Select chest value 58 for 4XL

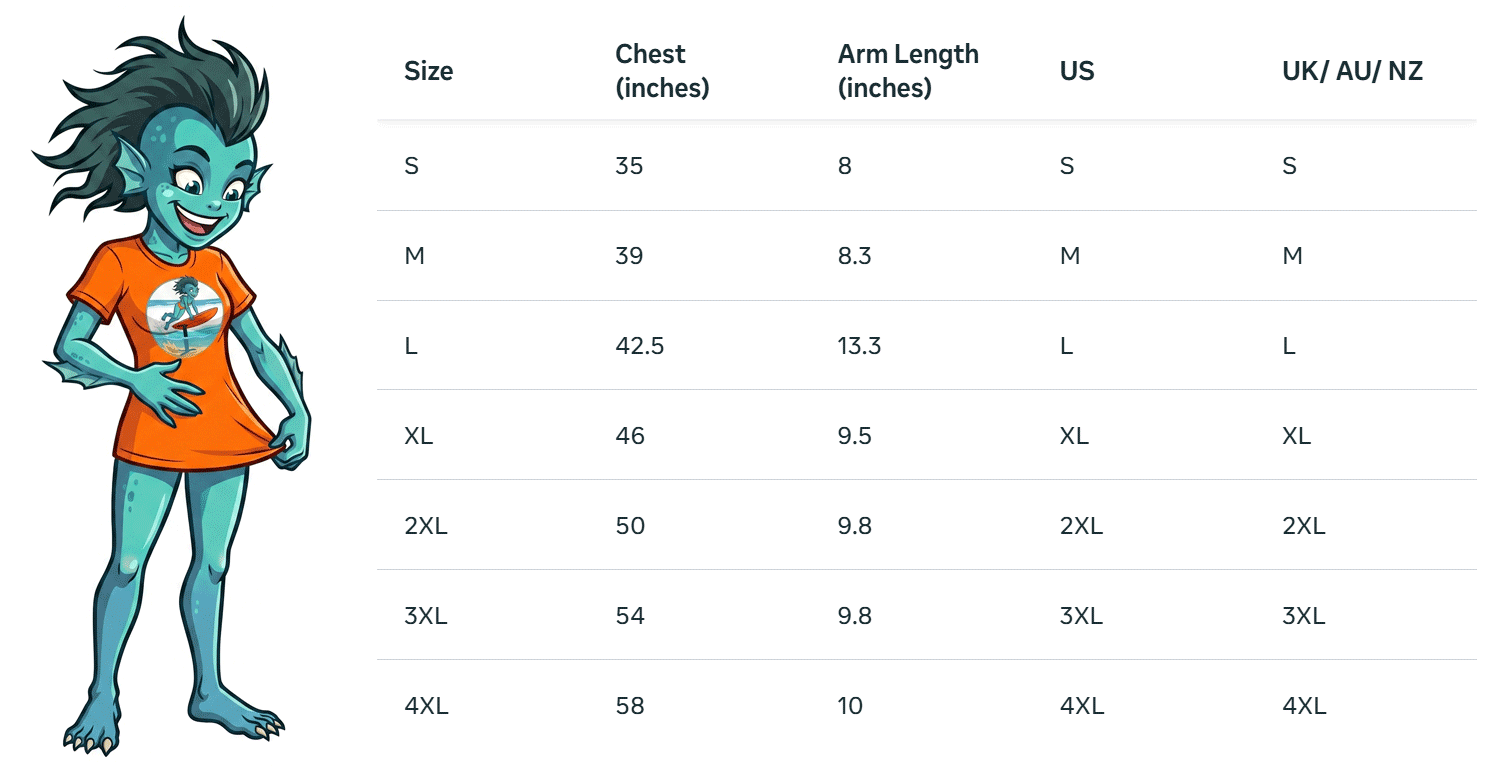(x=630, y=706)
